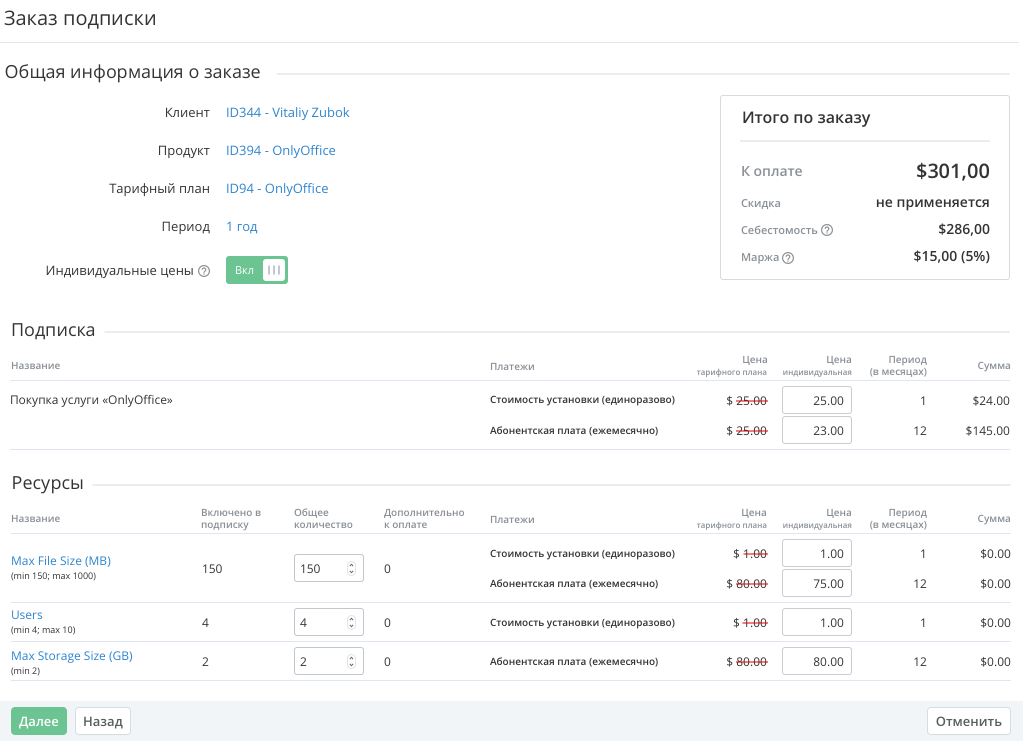The width and height of the screenshot is (1024, 741).
Task: Click the Общее количество column header
Action: pyautogui.click(x=323, y=518)
